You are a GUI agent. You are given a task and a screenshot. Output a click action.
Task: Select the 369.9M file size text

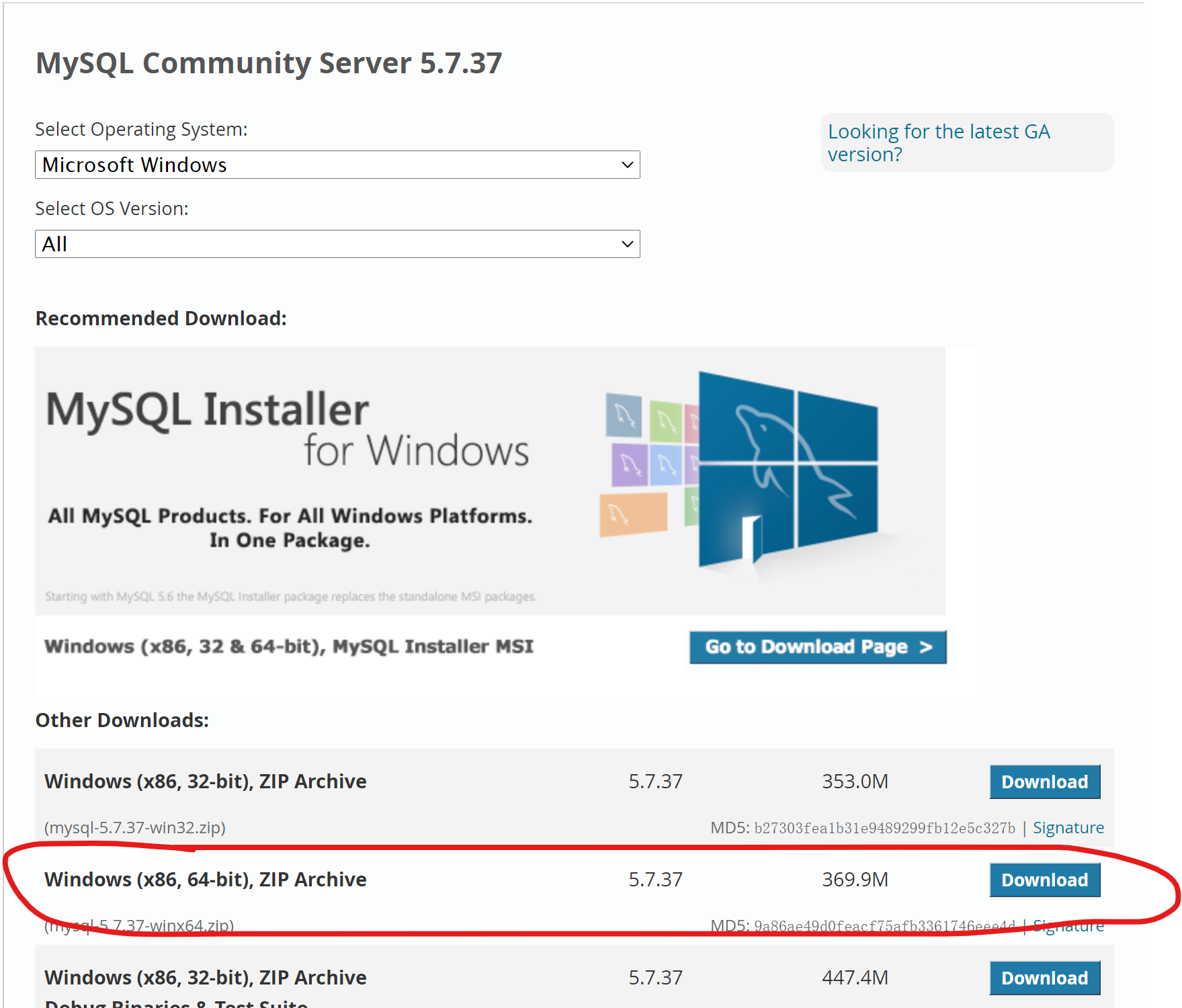855,880
